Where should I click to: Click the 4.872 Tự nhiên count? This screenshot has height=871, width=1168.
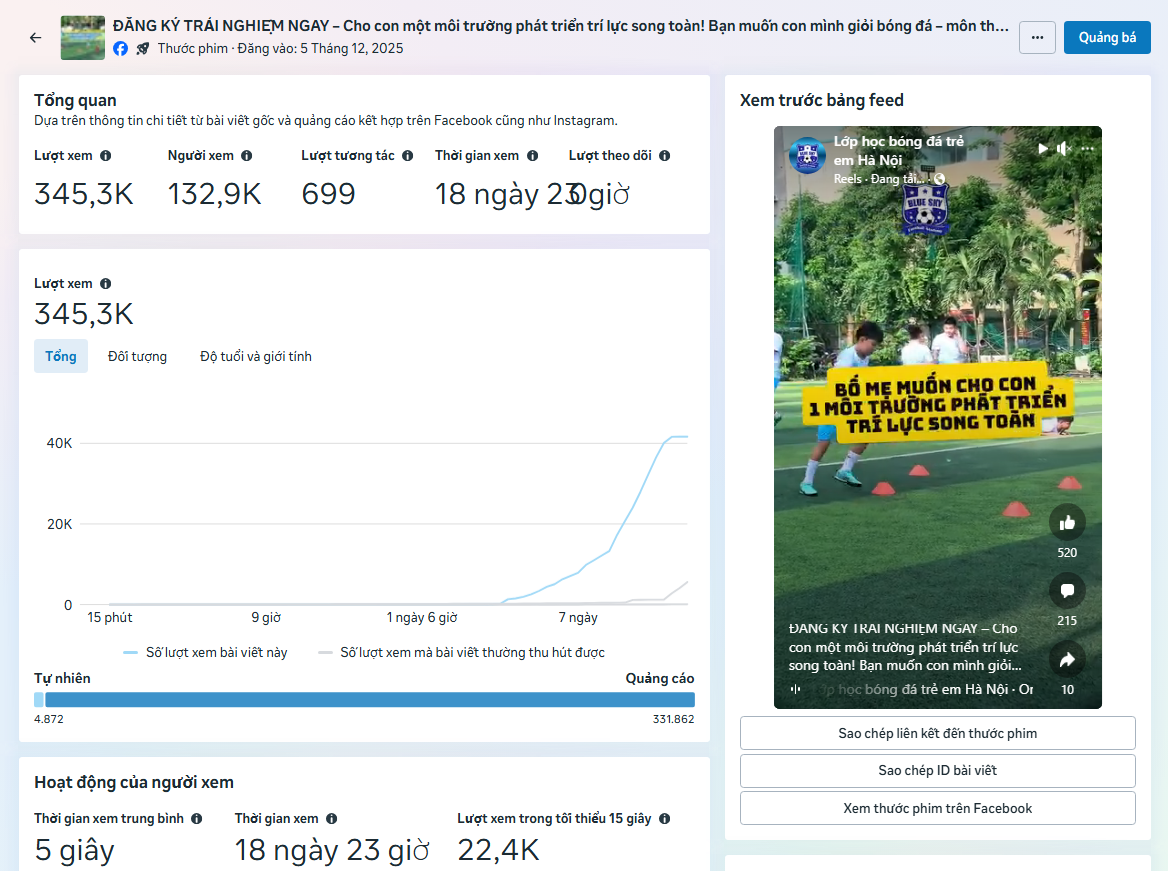click(49, 719)
